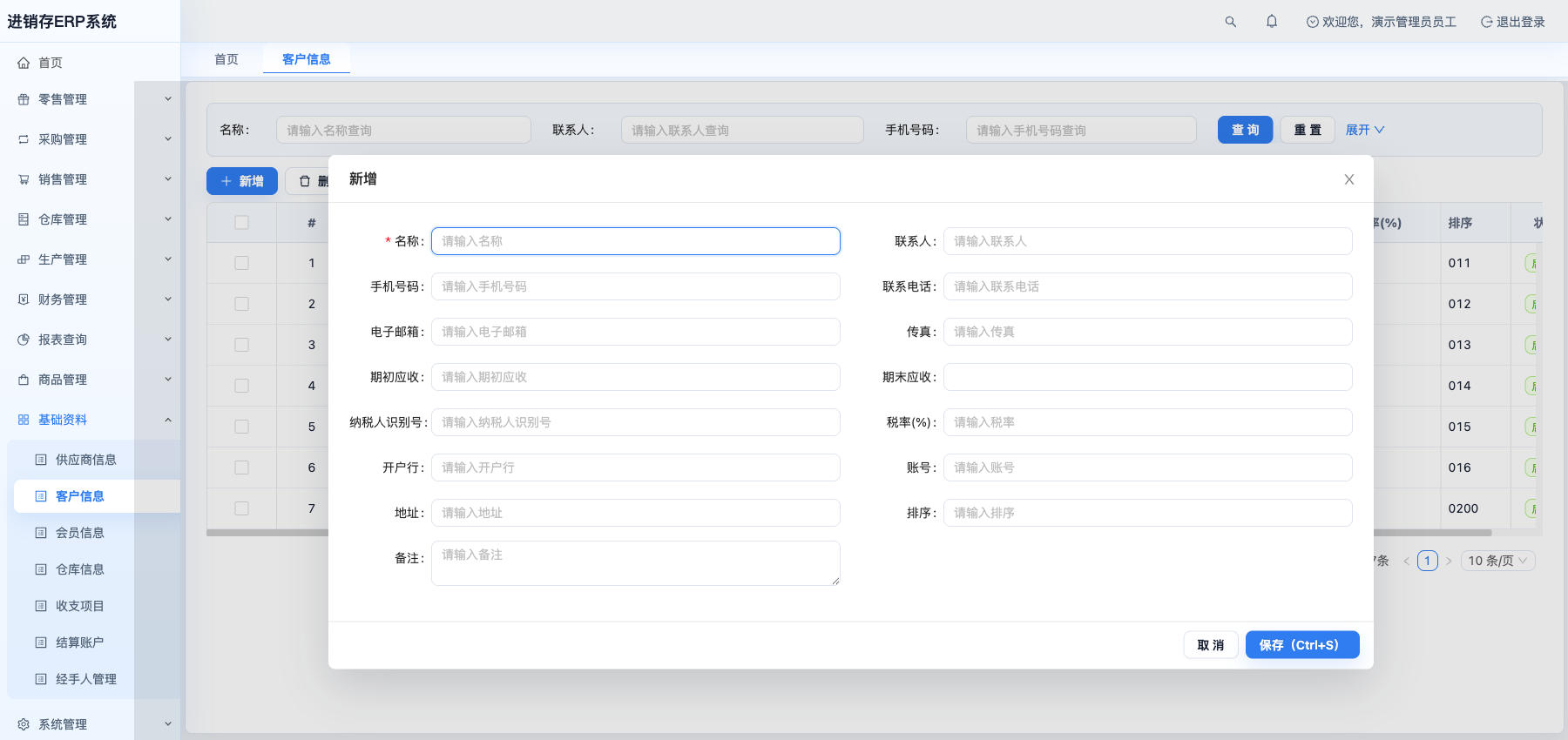Click the table horizontal scrollbar

pos(849,533)
